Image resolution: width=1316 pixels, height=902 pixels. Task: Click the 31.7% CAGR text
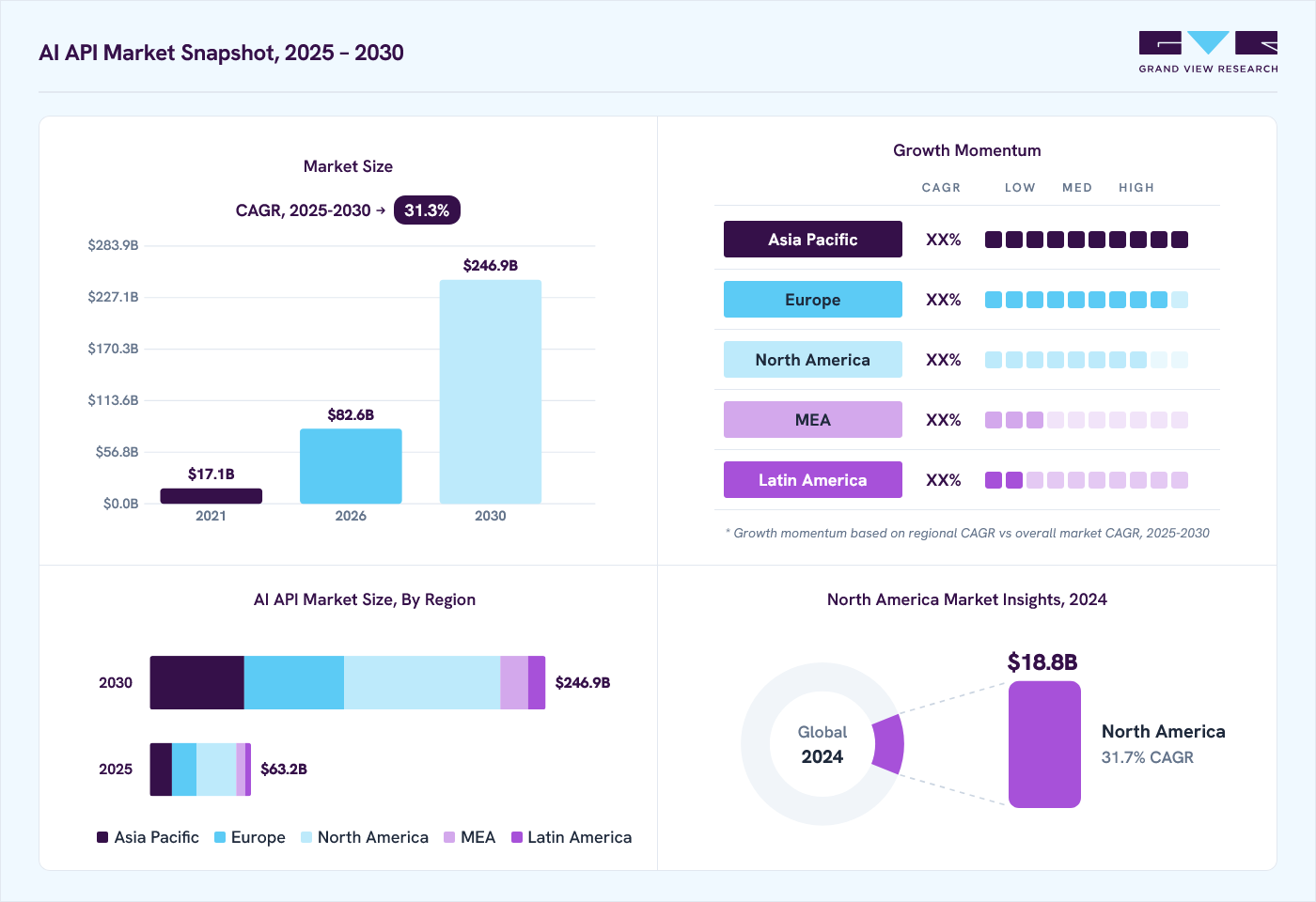pyautogui.click(x=1148, y=757)
